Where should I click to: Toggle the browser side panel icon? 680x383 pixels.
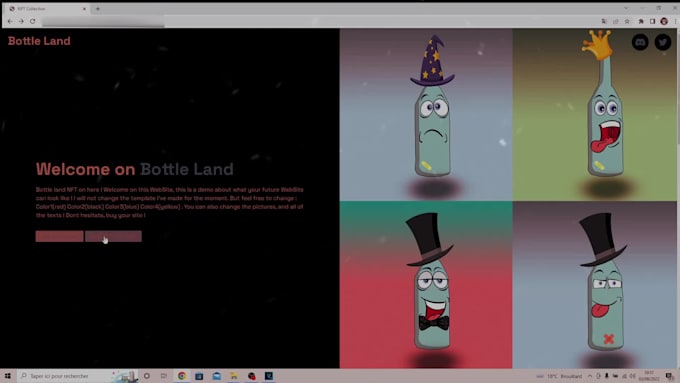(x=652, y=21)
